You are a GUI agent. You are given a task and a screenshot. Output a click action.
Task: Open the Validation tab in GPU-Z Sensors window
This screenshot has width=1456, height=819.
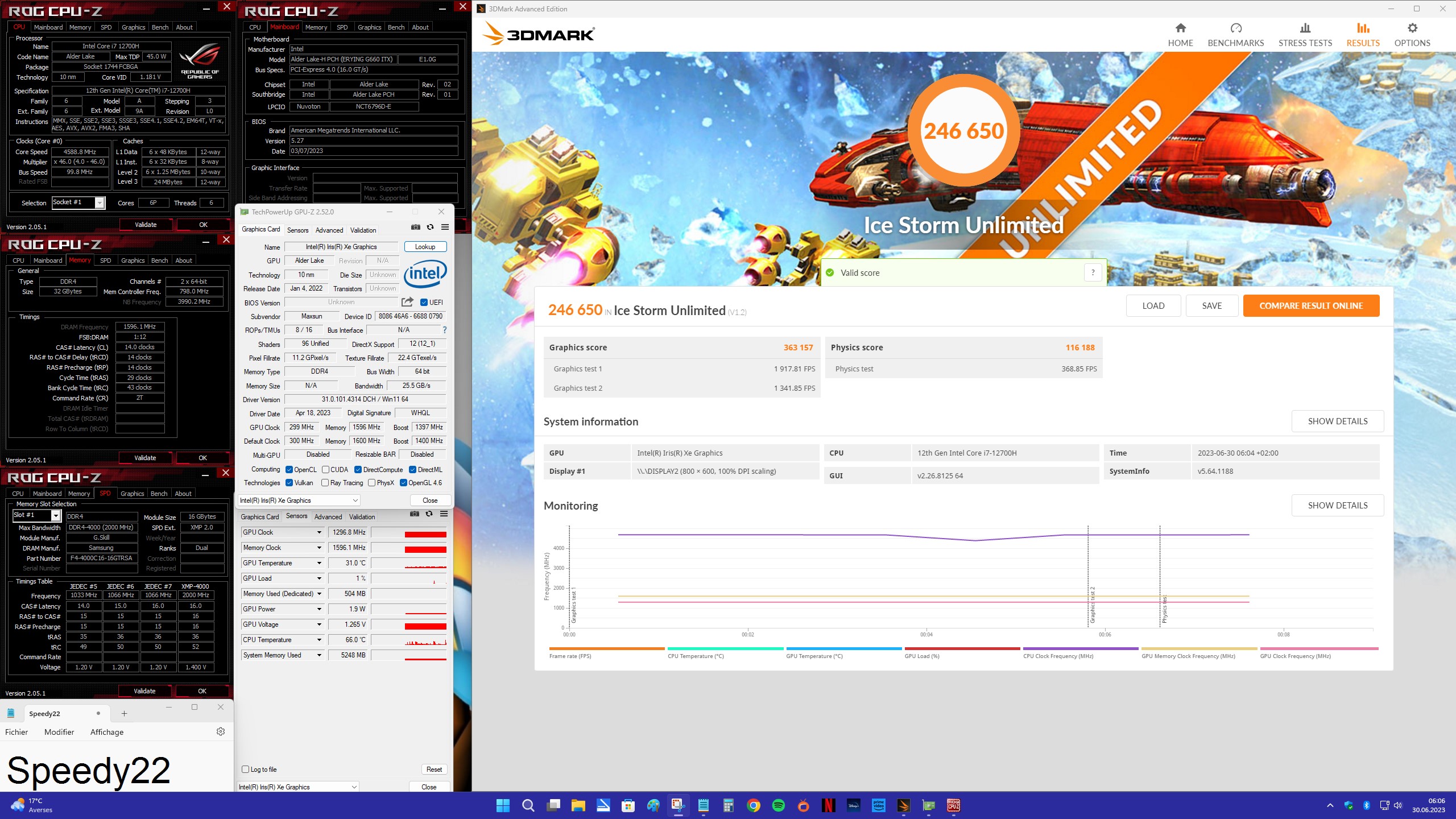click(362, 516)
